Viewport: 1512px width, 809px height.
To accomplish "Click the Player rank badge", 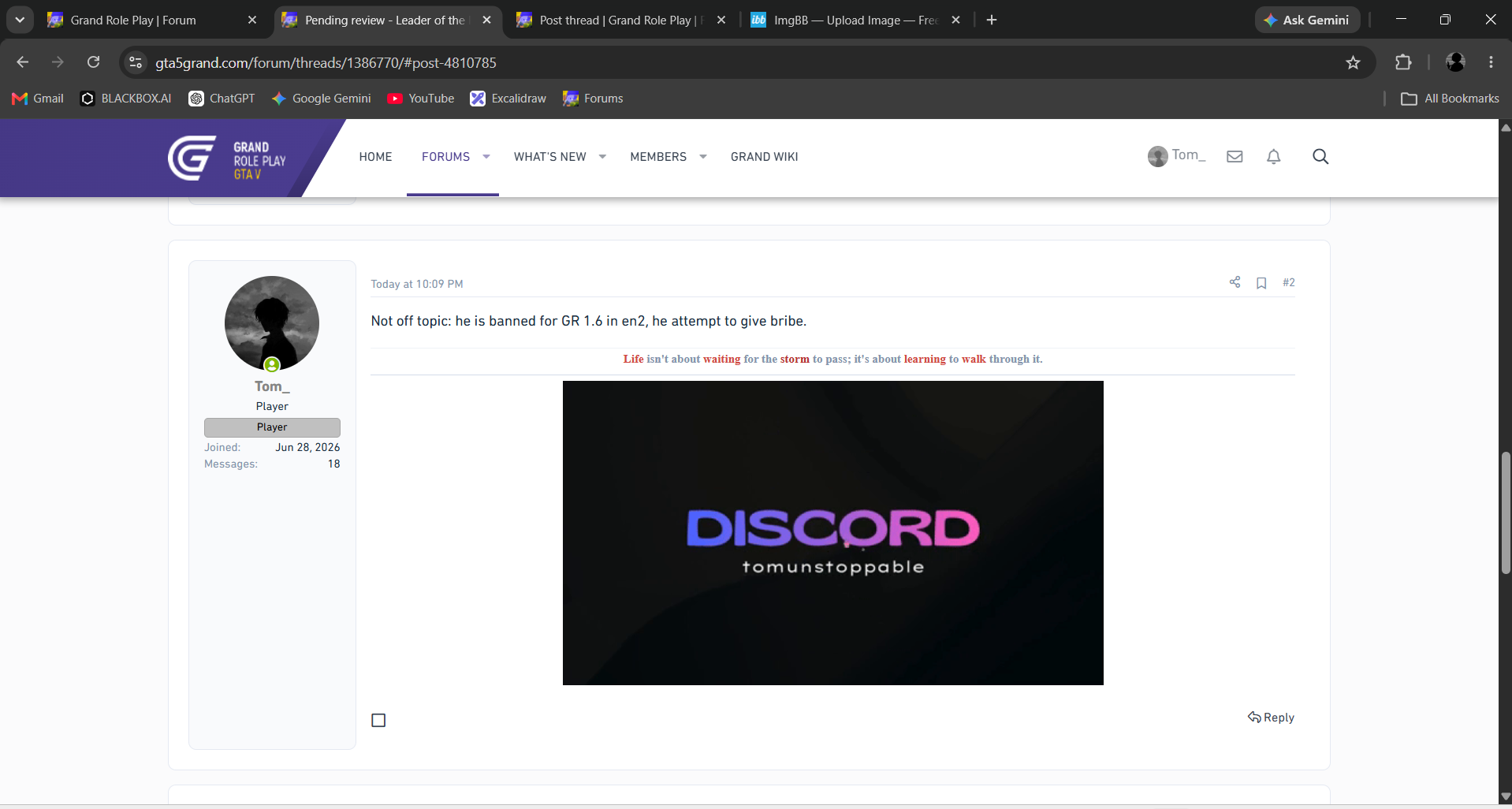I will coord(272,427).
